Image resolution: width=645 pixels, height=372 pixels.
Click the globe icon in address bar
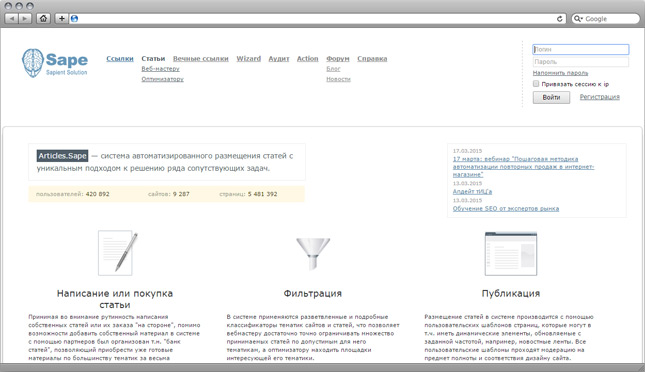(74, 19)
